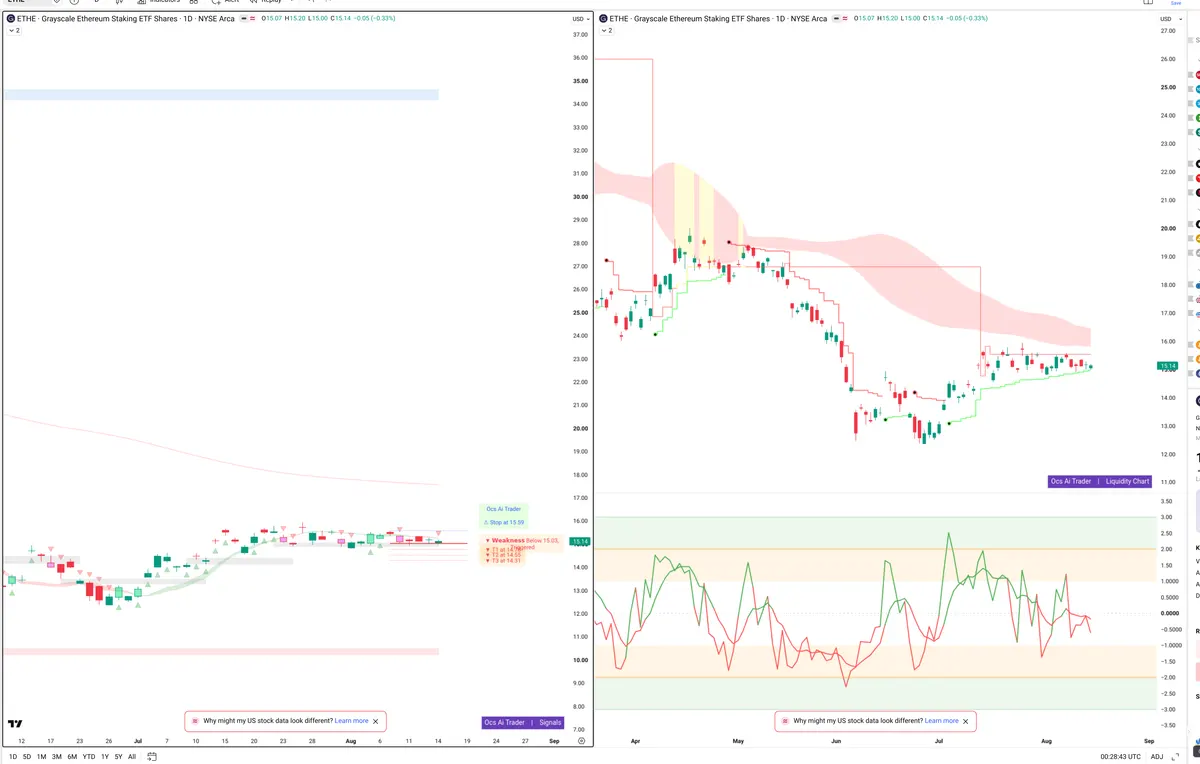Select the 1M time range button

tap(42, 757)
